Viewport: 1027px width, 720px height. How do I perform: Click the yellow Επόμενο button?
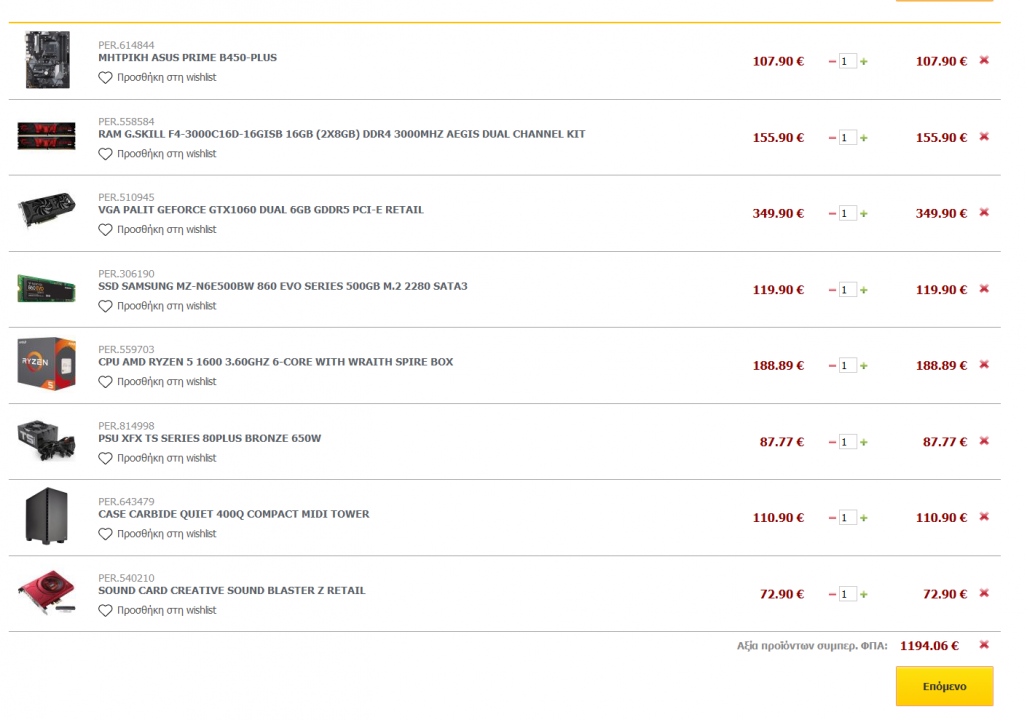pyautogui.click(x=944, y=687)
